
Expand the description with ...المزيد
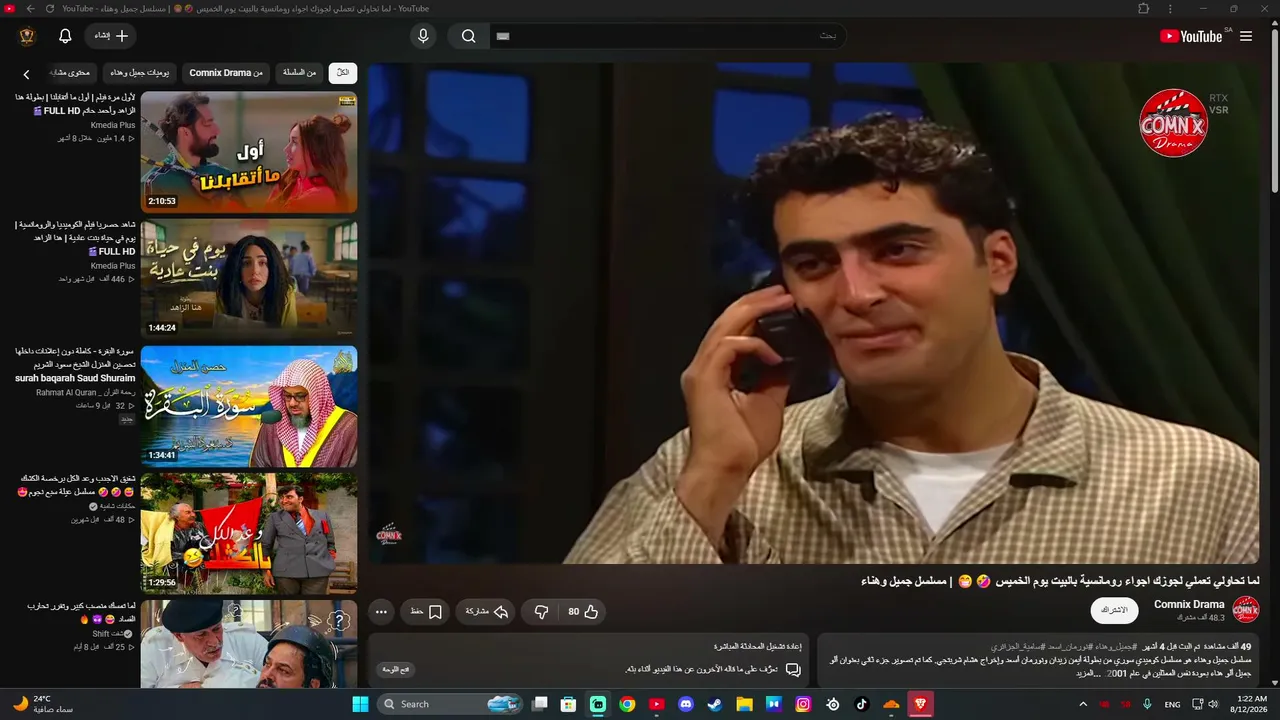1088,674
